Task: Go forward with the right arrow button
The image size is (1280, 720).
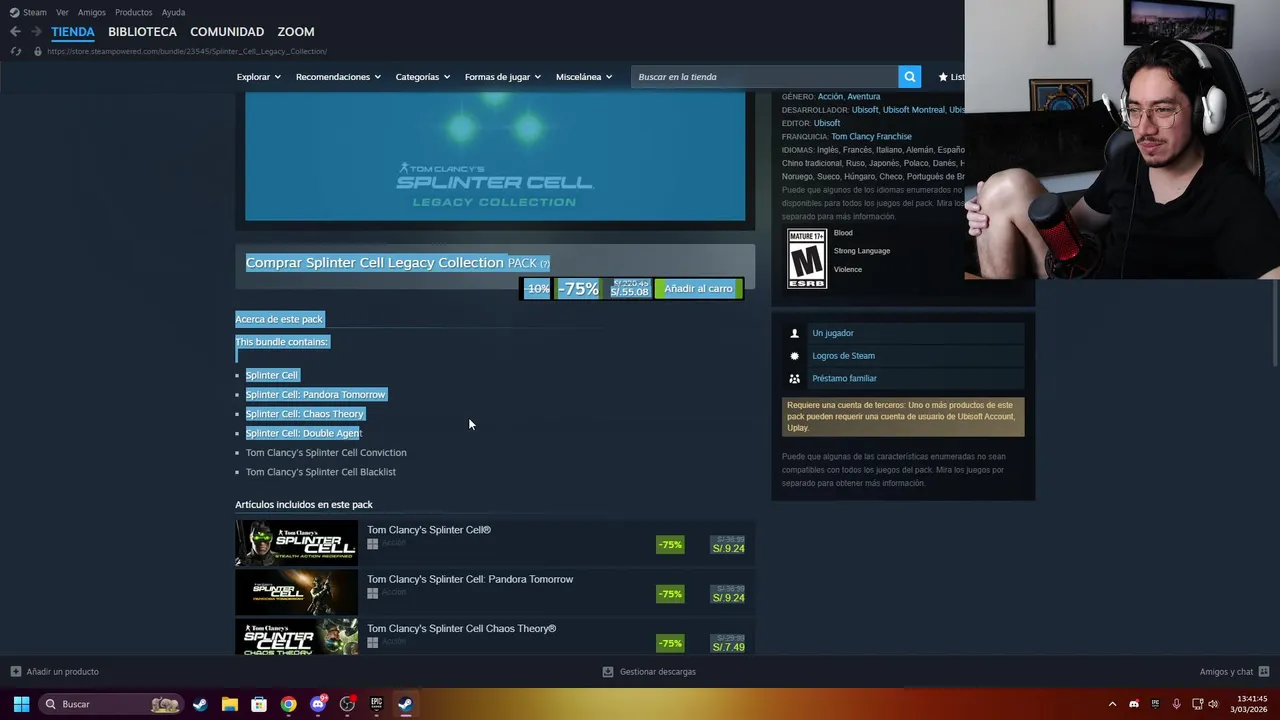Action: (36, 32)
